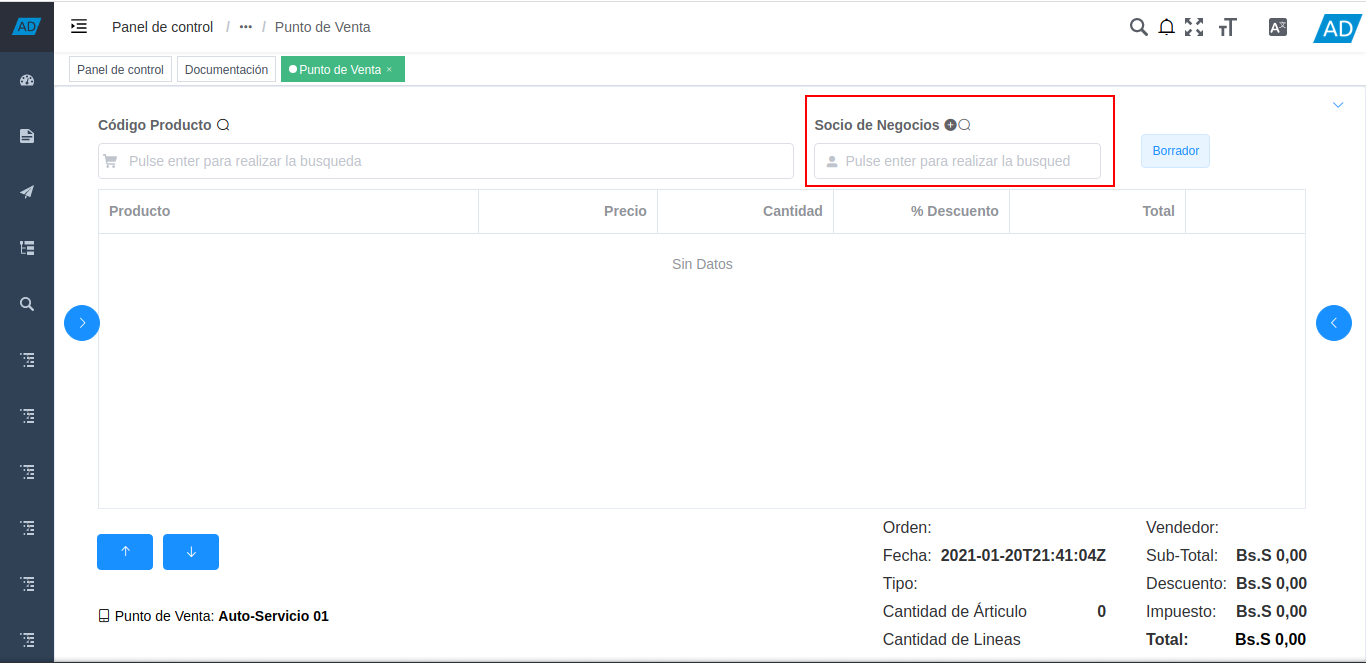1366x663 pixels.
Task: Click the Total column header
Action: click(x=1097, y=211)
